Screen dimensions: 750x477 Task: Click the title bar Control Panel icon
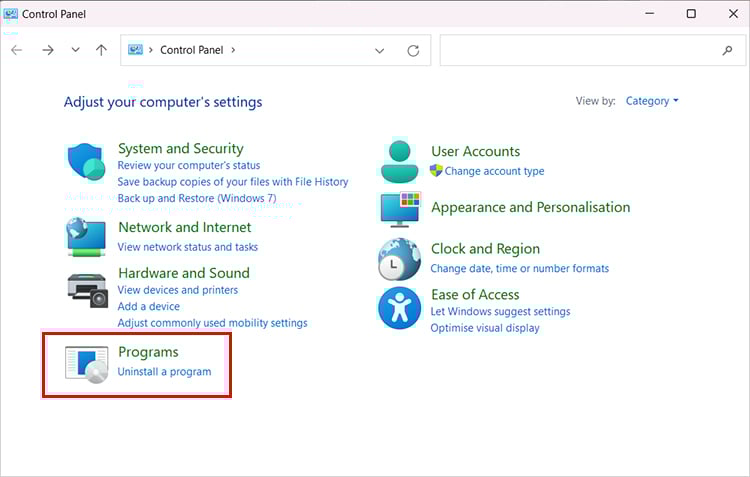coord(11,14)
